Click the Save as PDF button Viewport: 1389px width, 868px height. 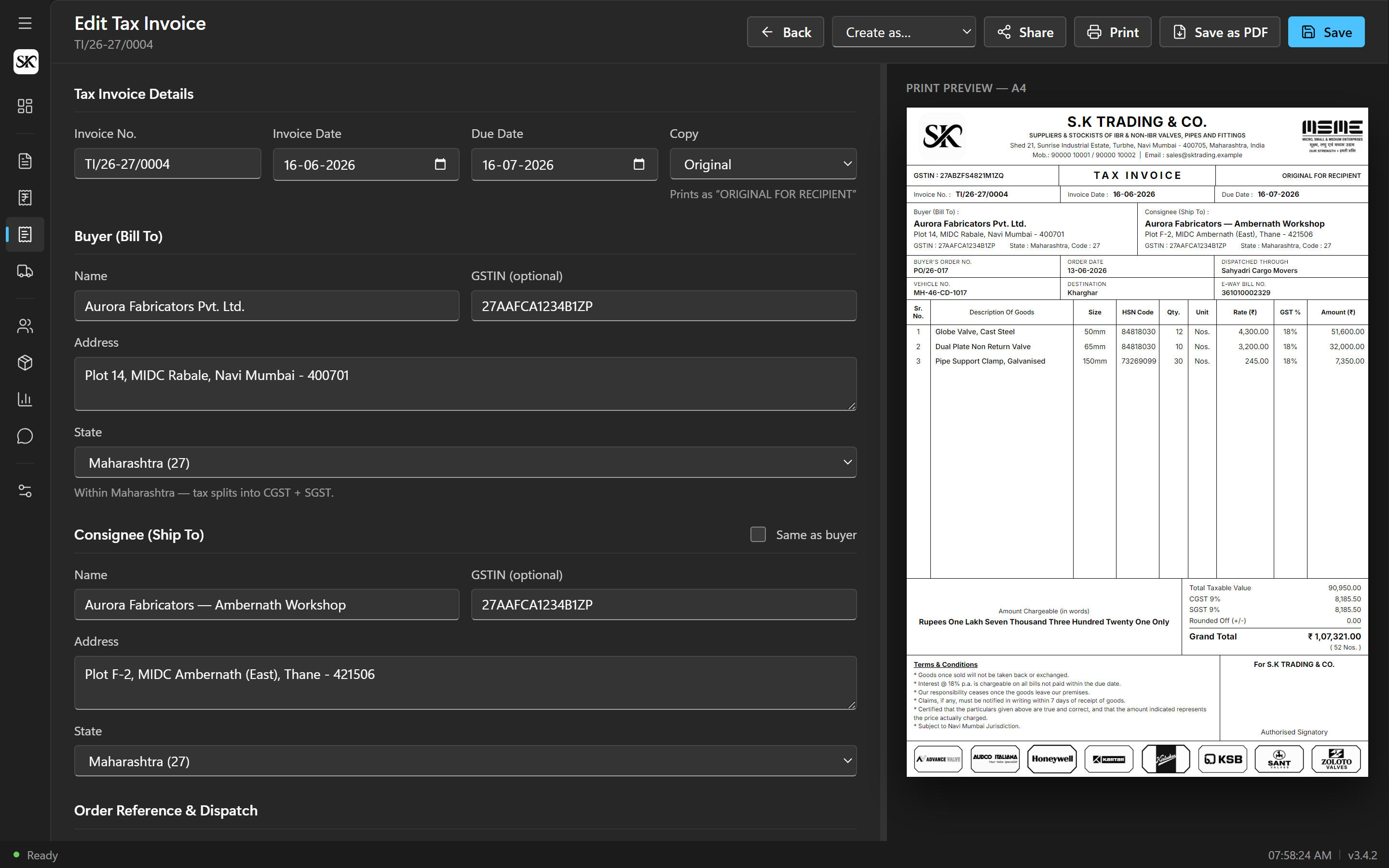[1219, 32]
